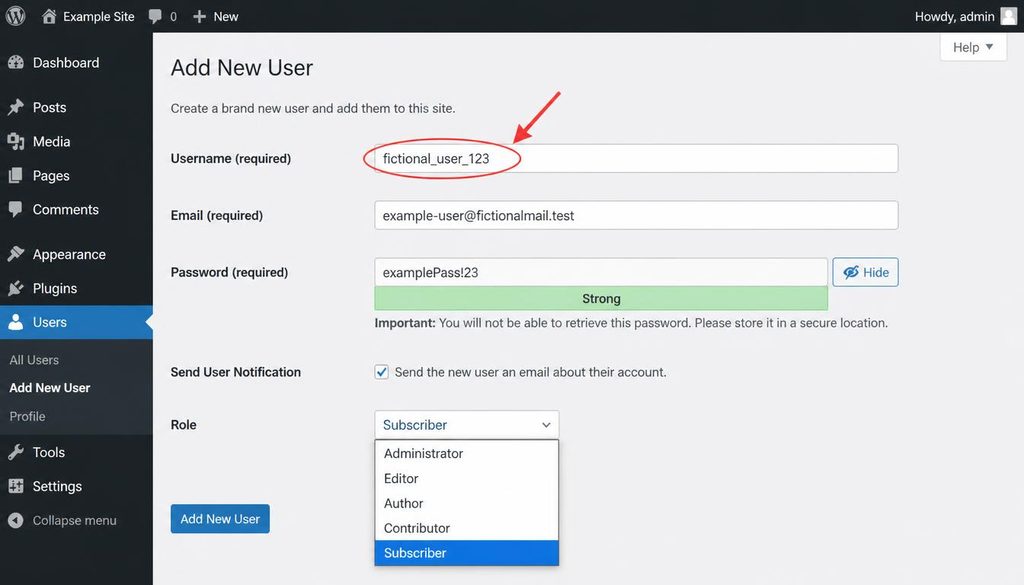Click the Dashboard gauge icon
This screenshot has height=585, width=1024.
tap(16, 63)
